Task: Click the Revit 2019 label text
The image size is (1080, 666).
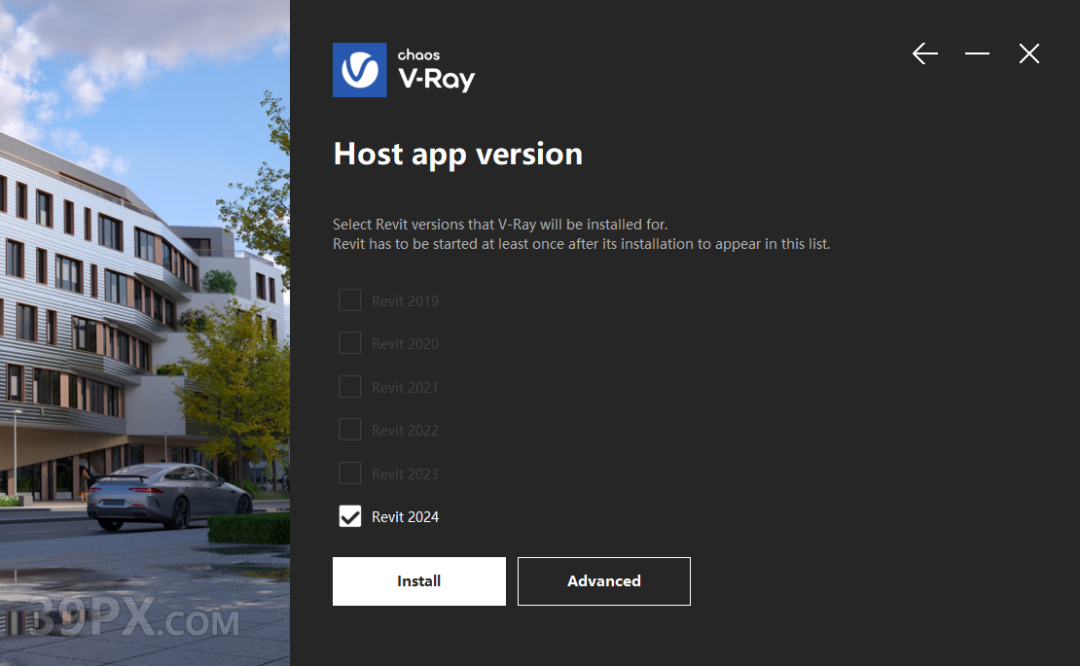Action: click(x=405, y=301)
